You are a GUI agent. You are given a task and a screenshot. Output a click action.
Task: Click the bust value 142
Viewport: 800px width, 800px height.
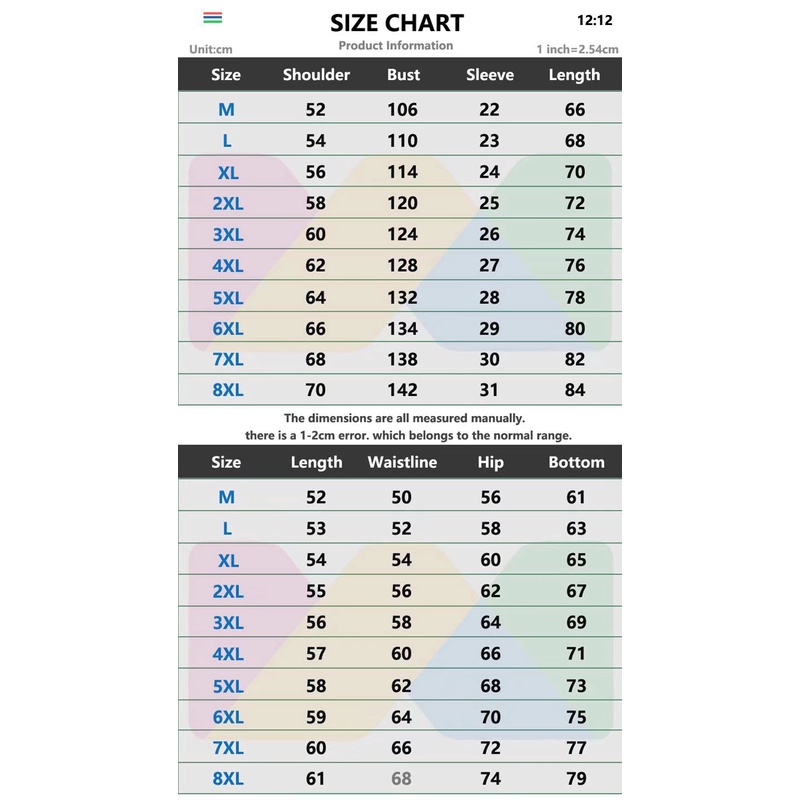403,390
